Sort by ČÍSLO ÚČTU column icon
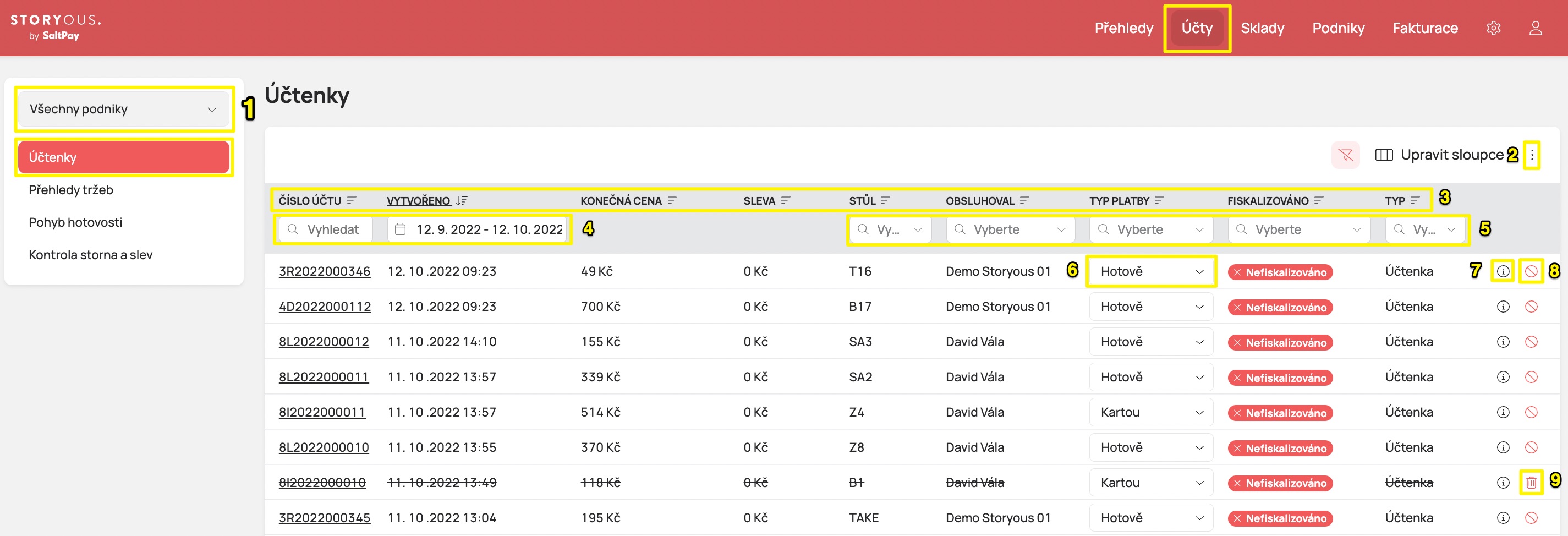1568x536 pixels. point(351,200)
